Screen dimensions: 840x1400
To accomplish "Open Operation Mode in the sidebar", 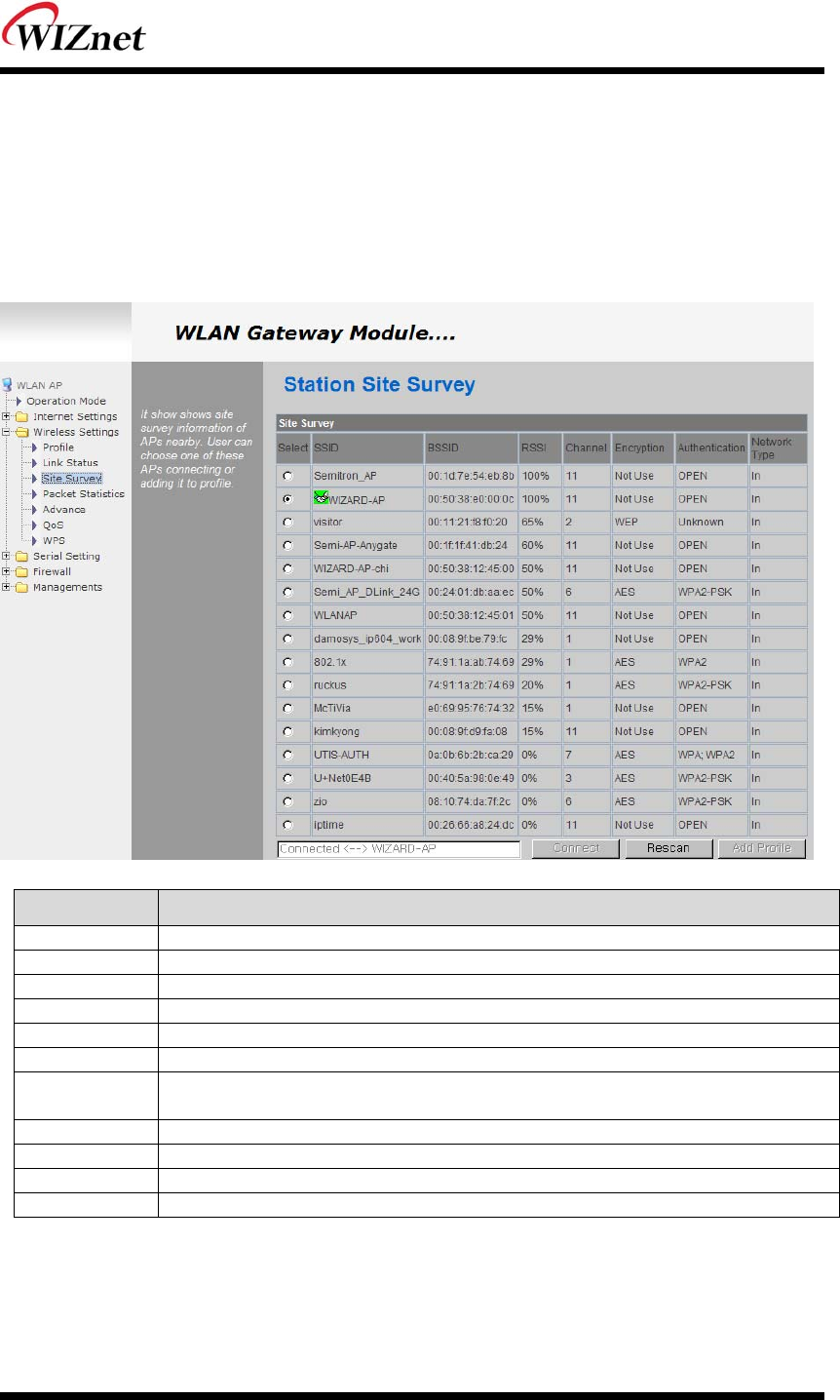I will pos(66,401).
